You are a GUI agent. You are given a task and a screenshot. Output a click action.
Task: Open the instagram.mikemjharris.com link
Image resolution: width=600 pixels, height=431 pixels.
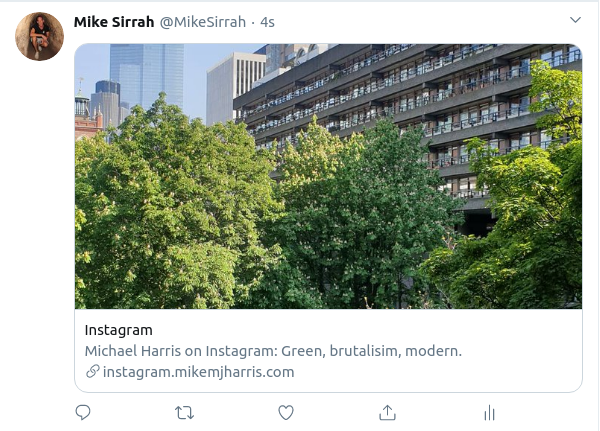click(199, 372)
